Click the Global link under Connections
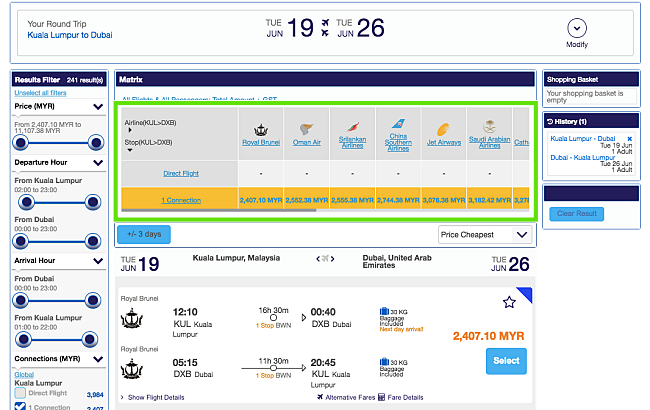This screenshot has height=410, width=650. click(24, 374)
